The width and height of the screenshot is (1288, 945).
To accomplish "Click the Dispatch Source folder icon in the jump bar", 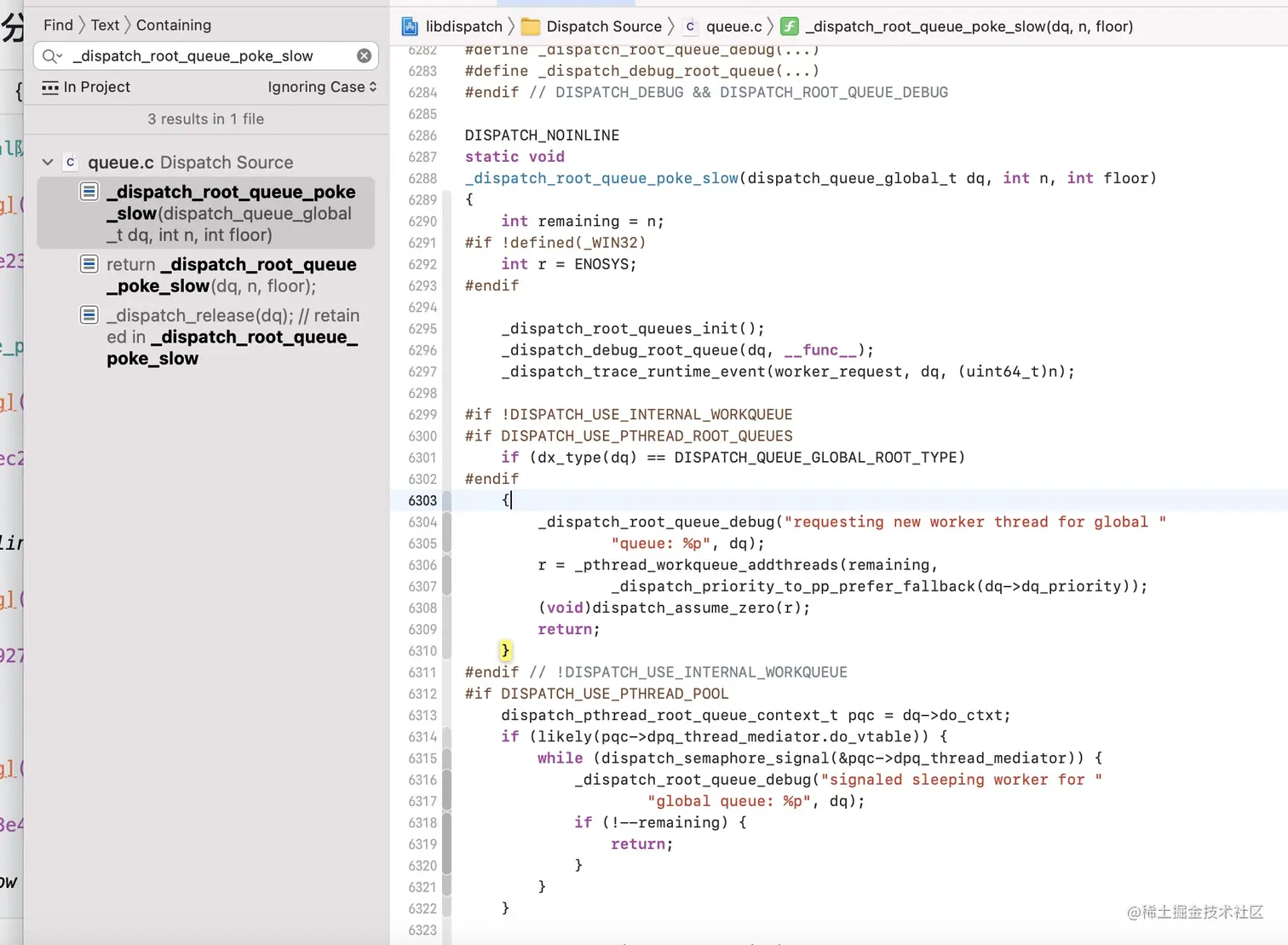I will tap(531, 26).
